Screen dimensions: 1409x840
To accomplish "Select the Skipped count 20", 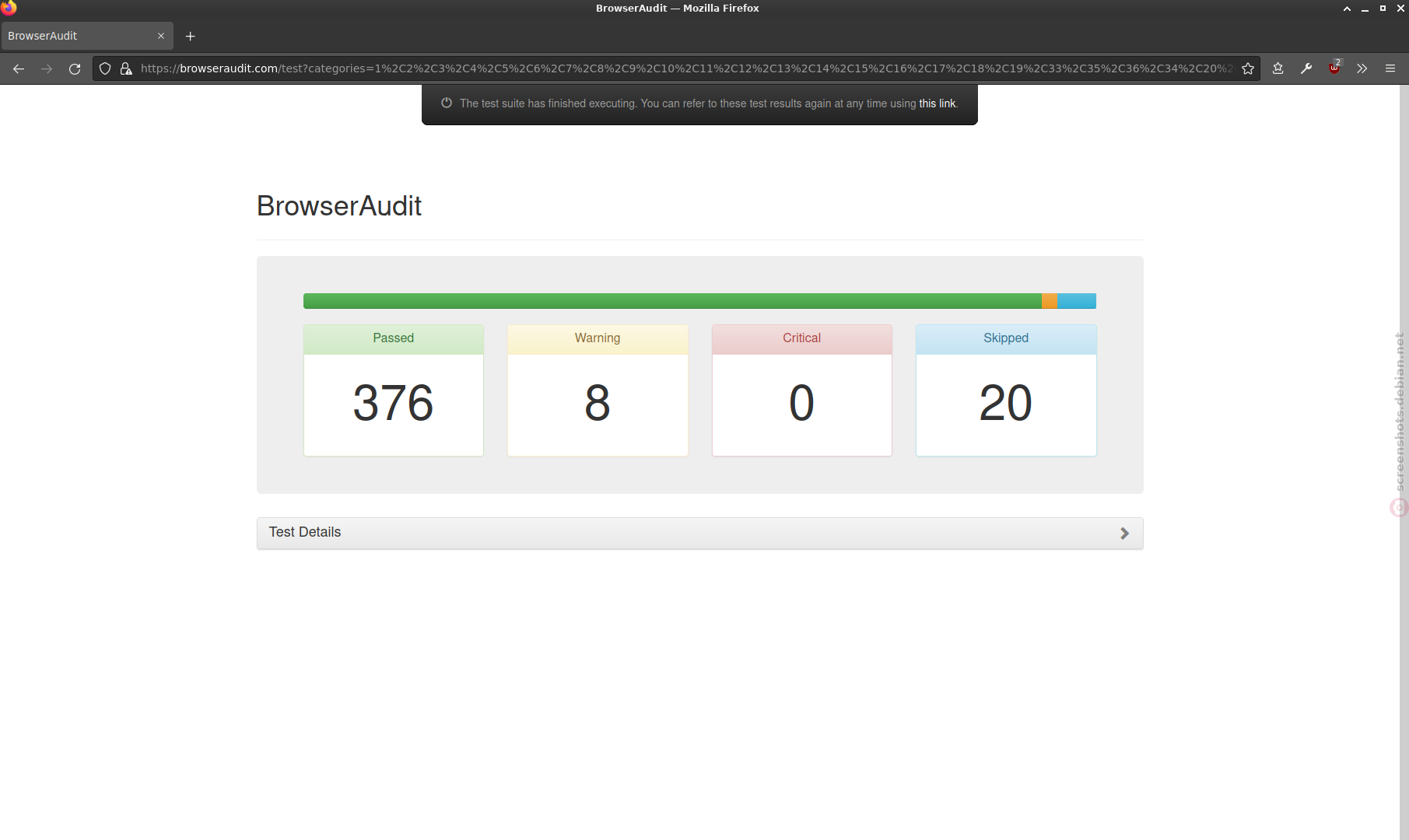I will pyautogui.click(x=1006, y=404).
